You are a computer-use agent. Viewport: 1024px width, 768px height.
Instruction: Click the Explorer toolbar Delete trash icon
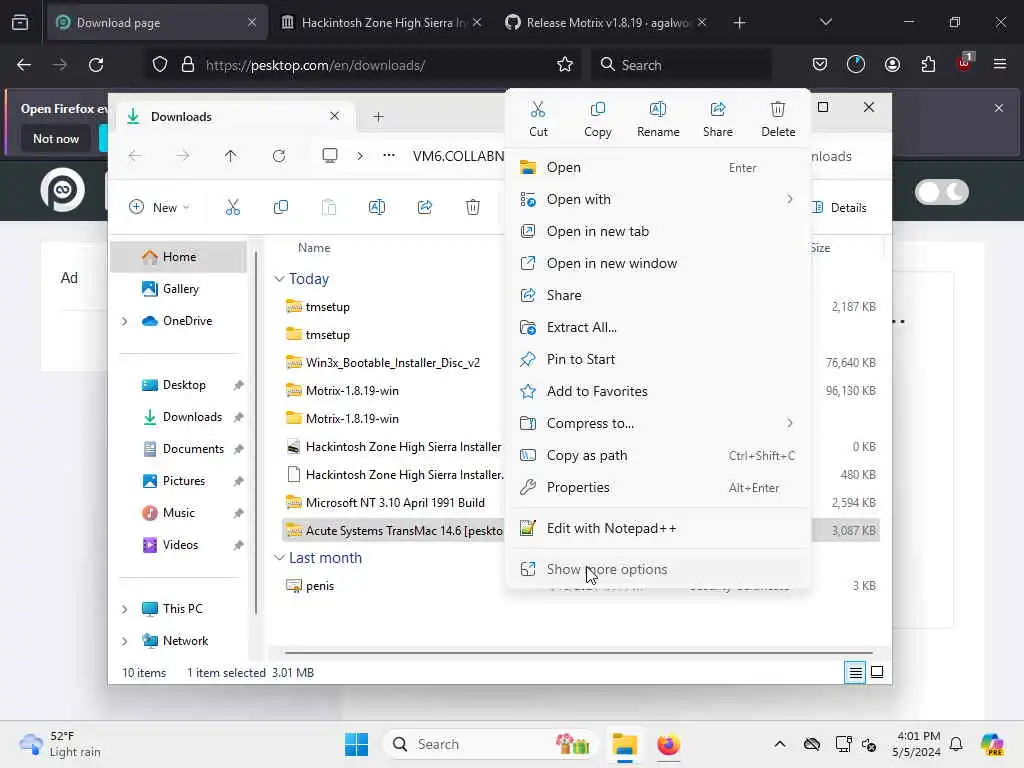pyautogui.click(x=473, y=208)
